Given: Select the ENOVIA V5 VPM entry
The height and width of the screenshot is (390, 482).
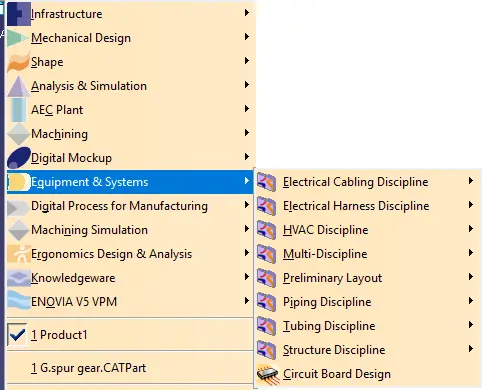Looking at the screenshot, I should pos(130,302).
